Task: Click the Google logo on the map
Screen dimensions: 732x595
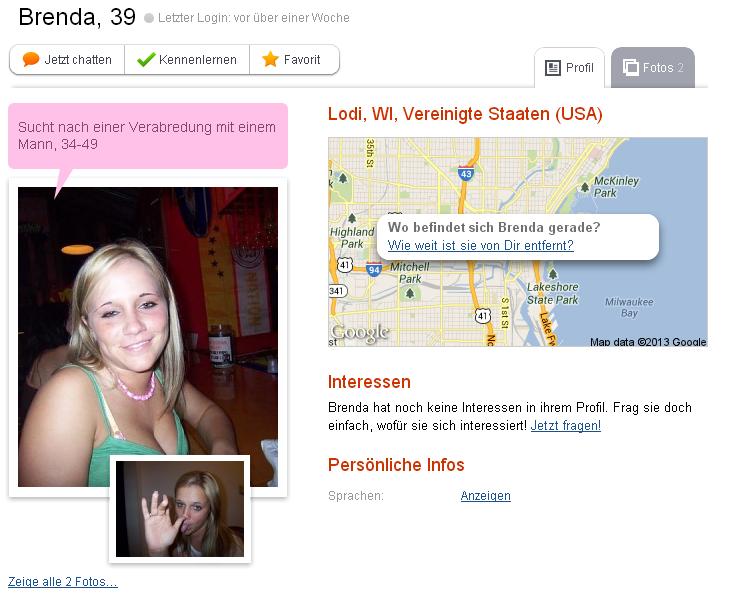Action: click(x=359, y=332)
